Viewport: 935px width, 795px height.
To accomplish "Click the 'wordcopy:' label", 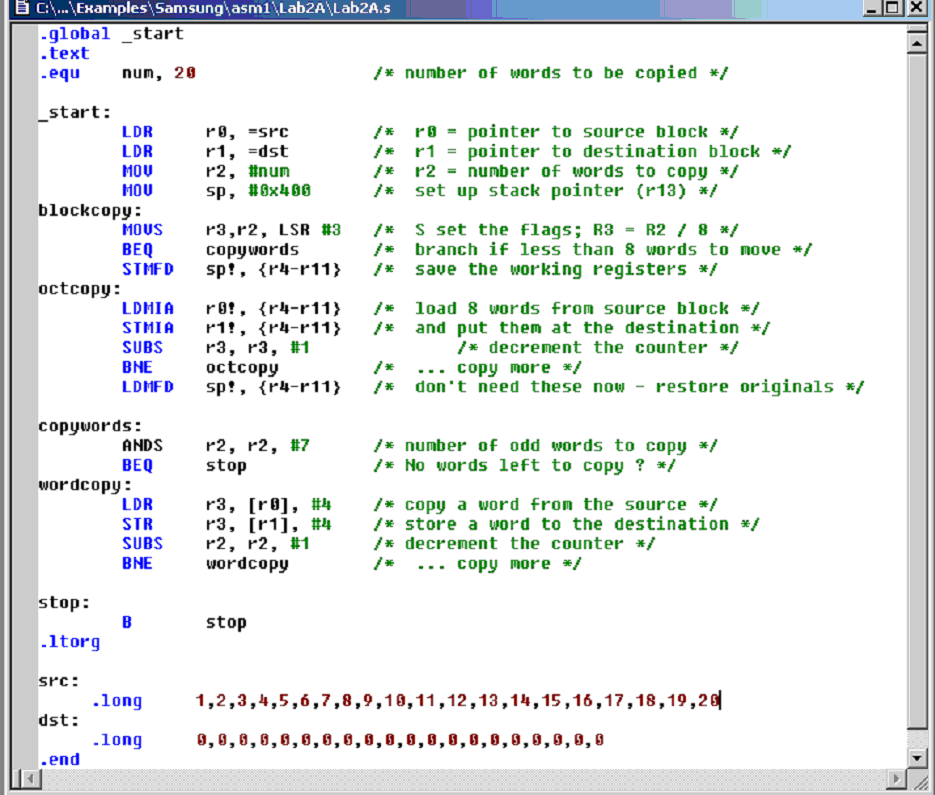I will click(x=85, y=485).
